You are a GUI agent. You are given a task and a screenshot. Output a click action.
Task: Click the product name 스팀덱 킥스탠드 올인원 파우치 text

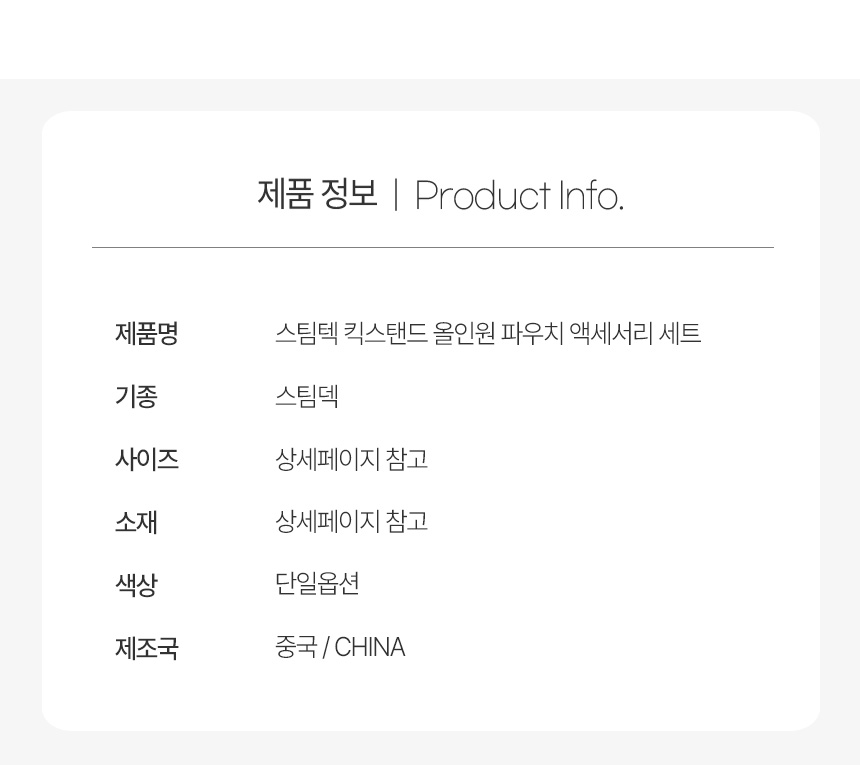coord(420,333)
